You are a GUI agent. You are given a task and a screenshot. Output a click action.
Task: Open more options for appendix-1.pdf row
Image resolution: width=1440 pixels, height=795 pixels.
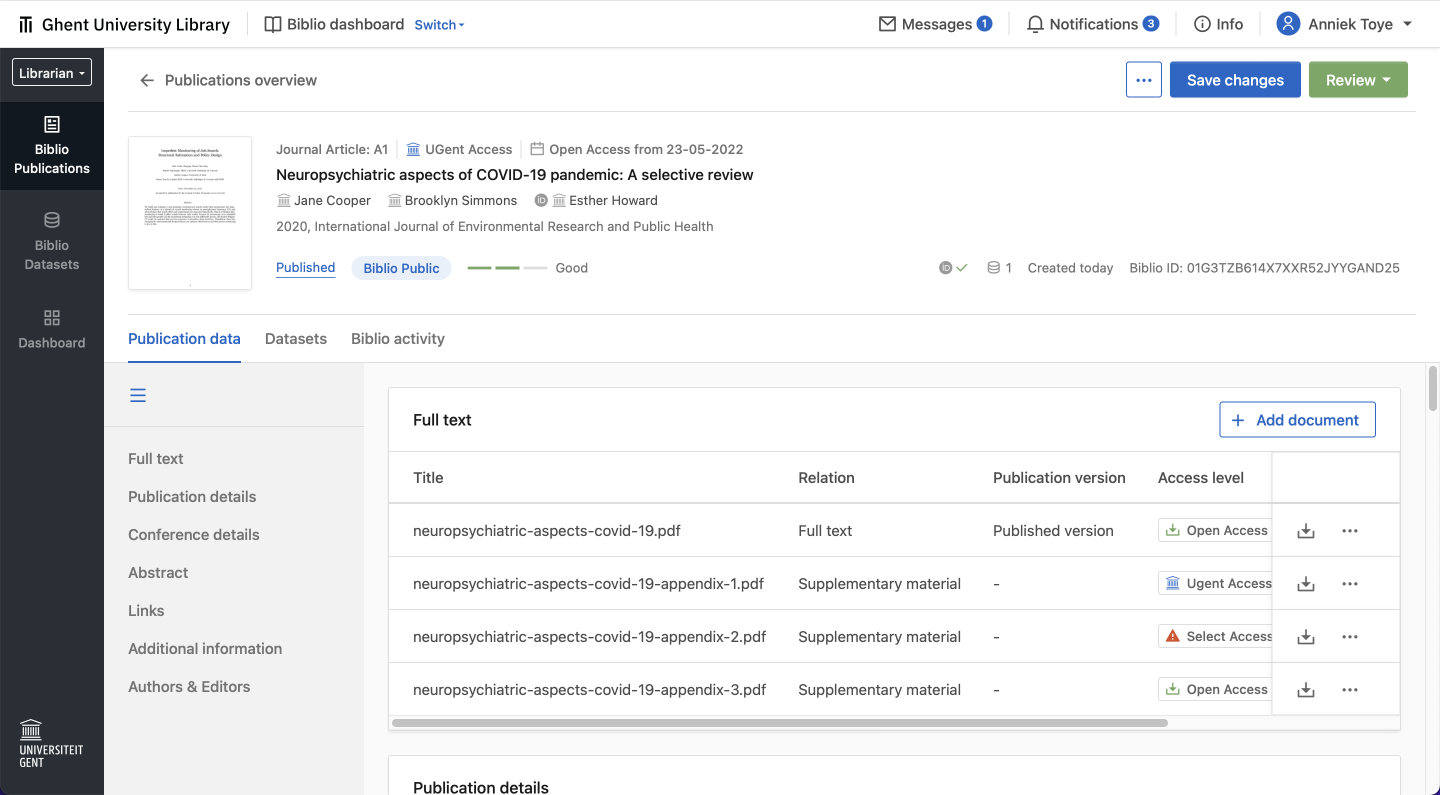pyautogui.click(x=1349, y=583)
